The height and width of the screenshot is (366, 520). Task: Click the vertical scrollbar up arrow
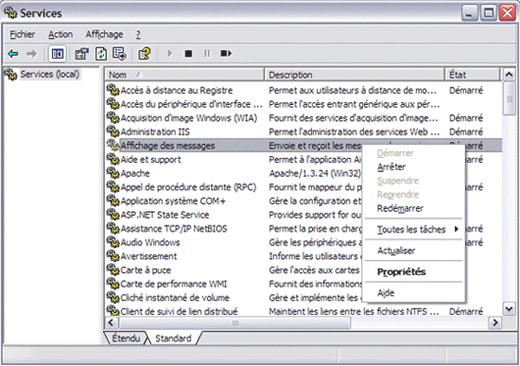pyautogui.click(x=509, y=74)
